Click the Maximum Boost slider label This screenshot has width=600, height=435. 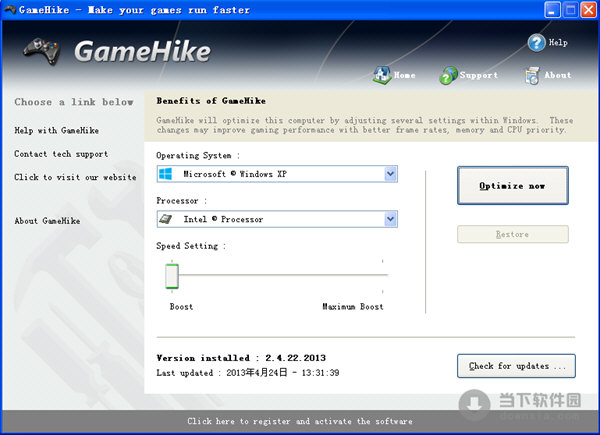pyautogui.click(x=353, y=306)
